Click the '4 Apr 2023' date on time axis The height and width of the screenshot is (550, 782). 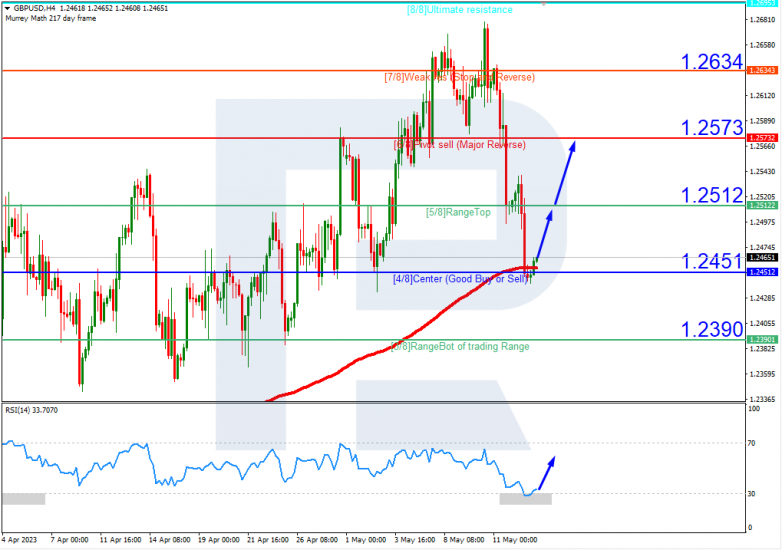pyautogui.click(x=20, y=540)
